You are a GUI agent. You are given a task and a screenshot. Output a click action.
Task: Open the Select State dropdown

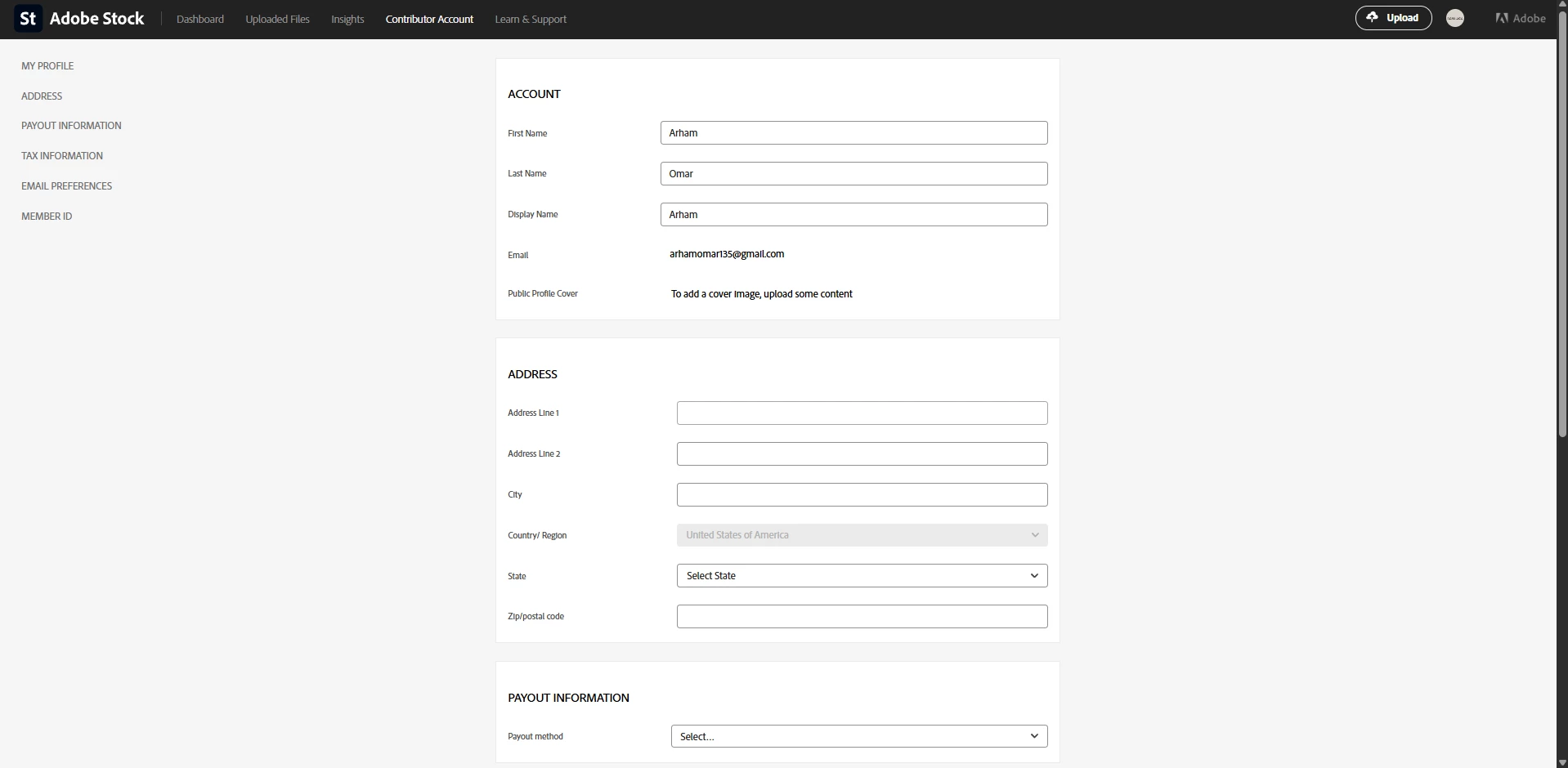coord(862,575)
